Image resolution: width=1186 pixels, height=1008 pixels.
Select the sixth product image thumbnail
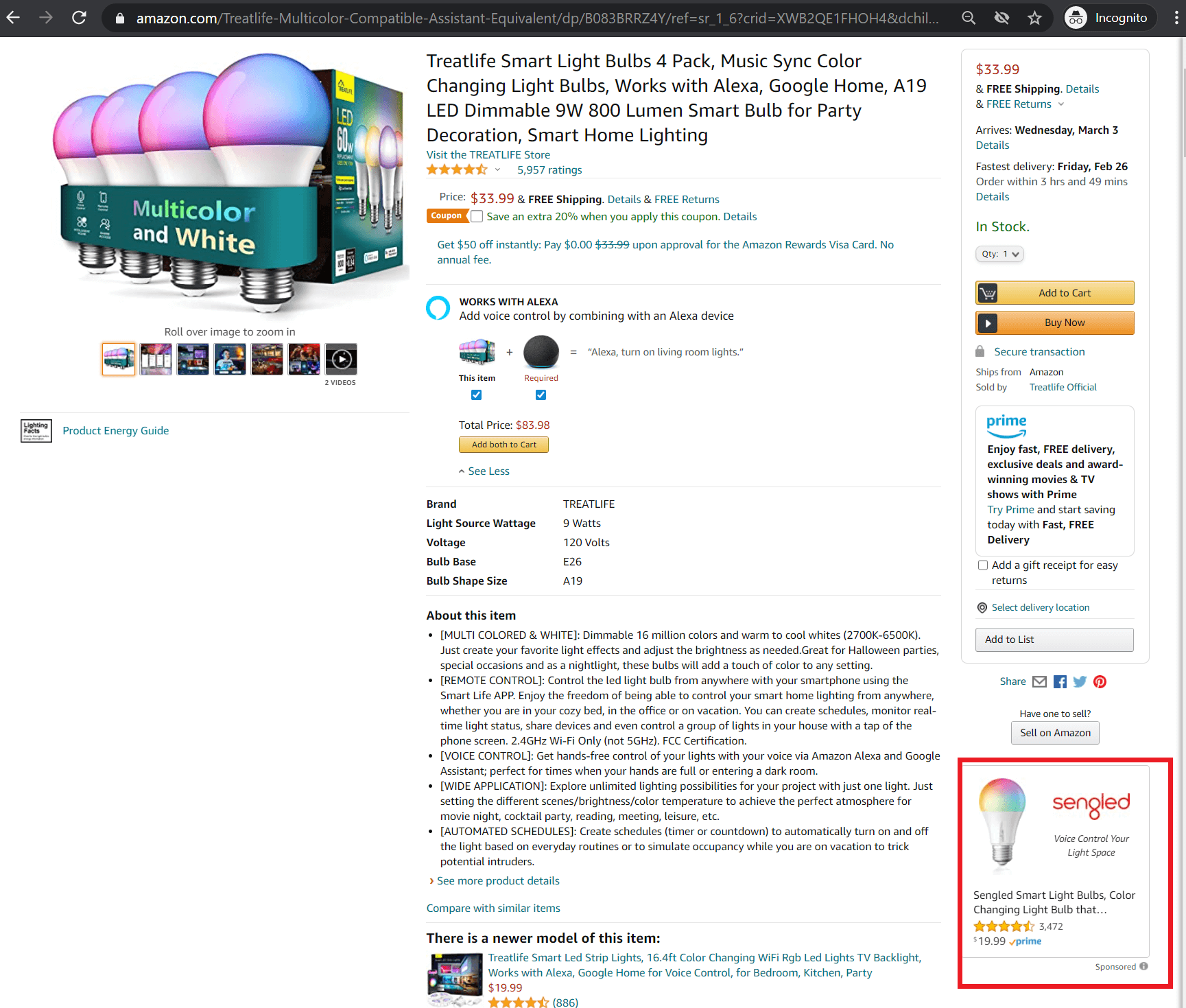click(x=304, y=359)
